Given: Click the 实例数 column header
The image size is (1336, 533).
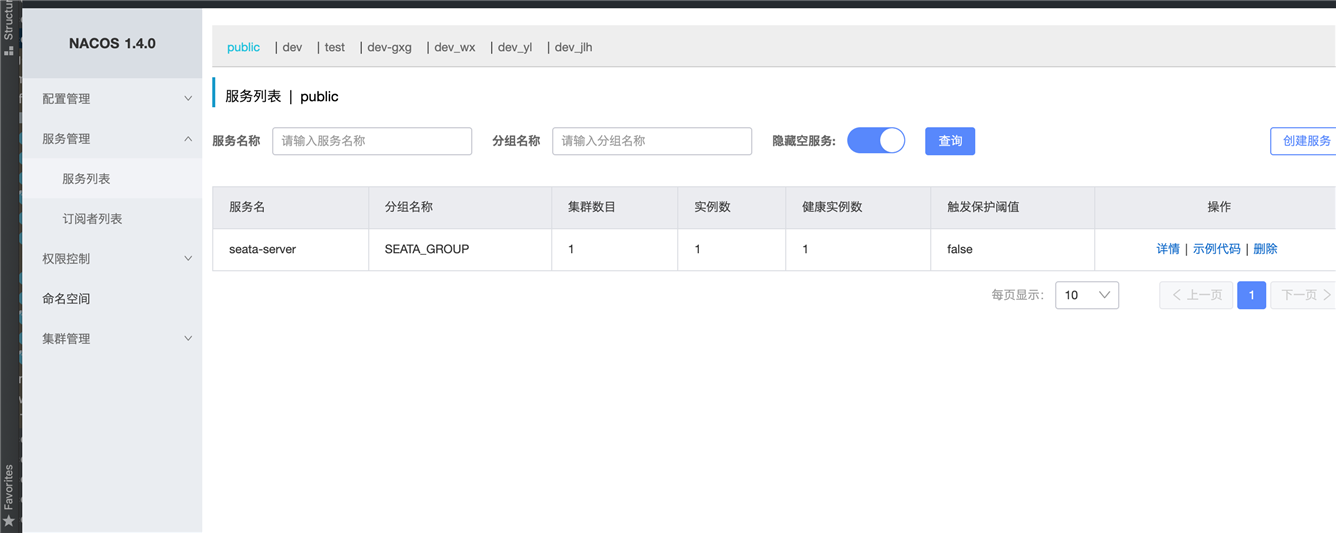Looking at the screenshot, I should tap(732, 207).
